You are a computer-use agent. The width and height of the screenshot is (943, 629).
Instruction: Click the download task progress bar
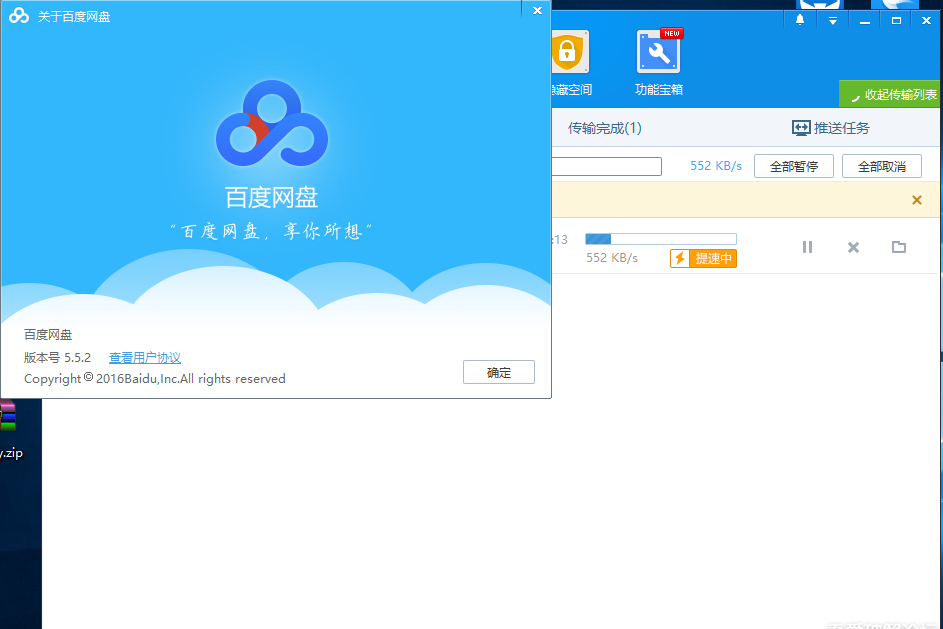(661, 239)
